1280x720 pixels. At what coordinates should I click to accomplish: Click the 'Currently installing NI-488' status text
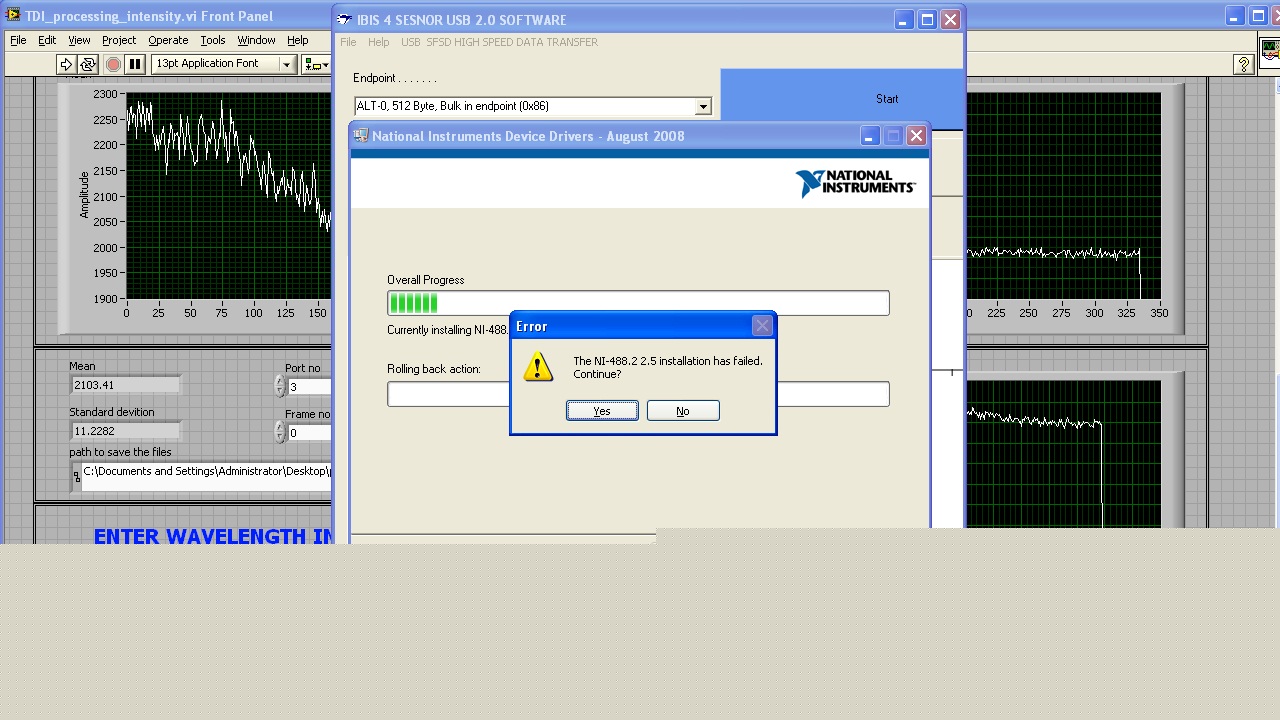[449, 330]
